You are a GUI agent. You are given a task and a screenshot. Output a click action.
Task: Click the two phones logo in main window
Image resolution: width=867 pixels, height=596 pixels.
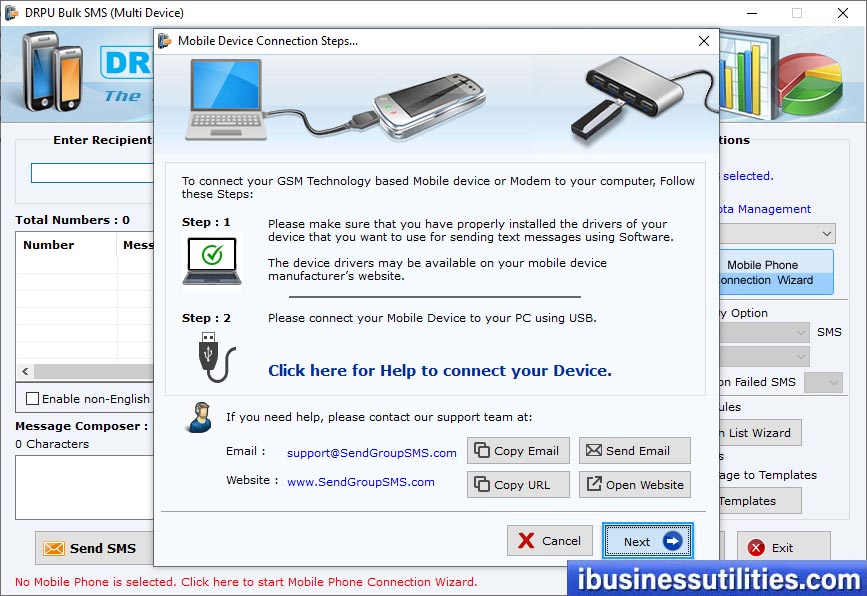pyautogui.click(x=52, y=71)
